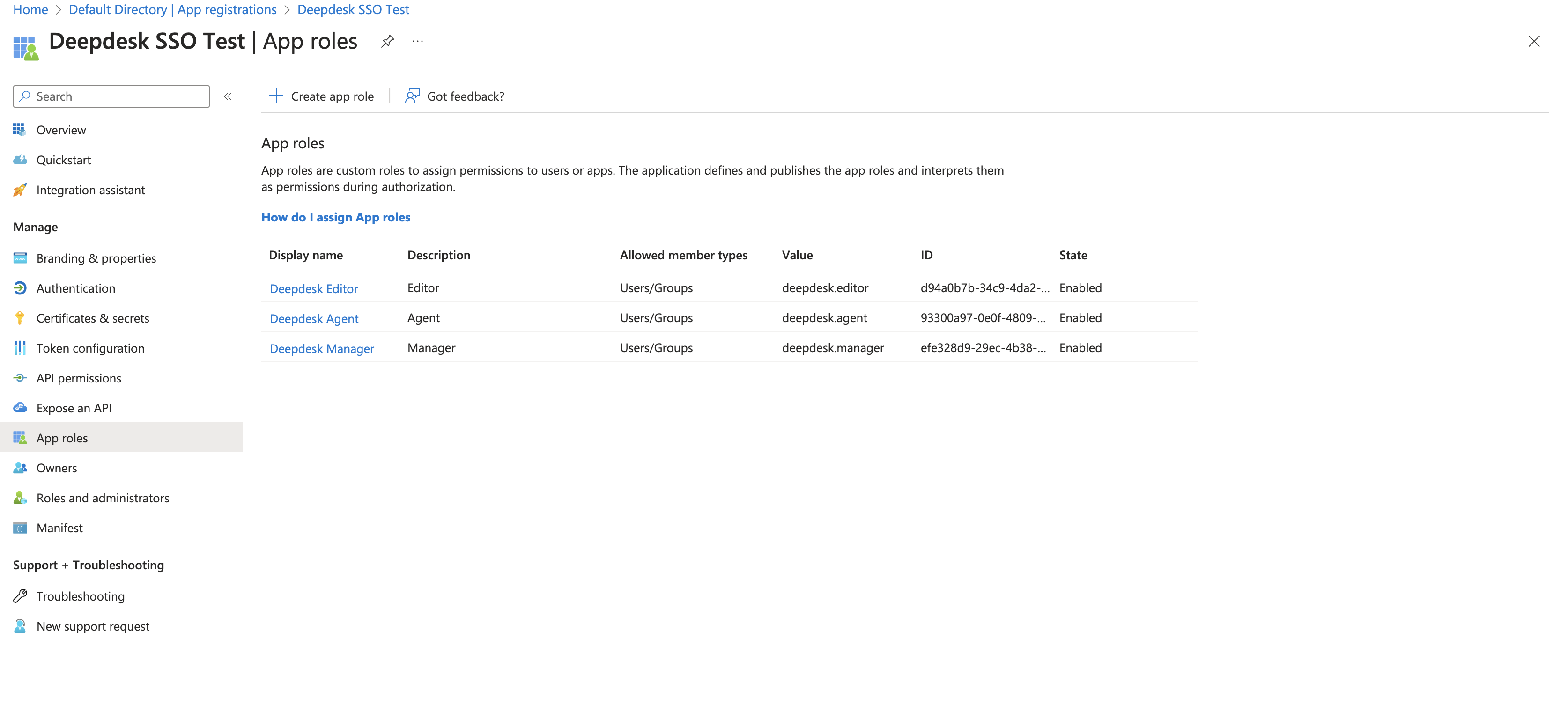Navigate to Home via breadcrumb

pos(30,9)
